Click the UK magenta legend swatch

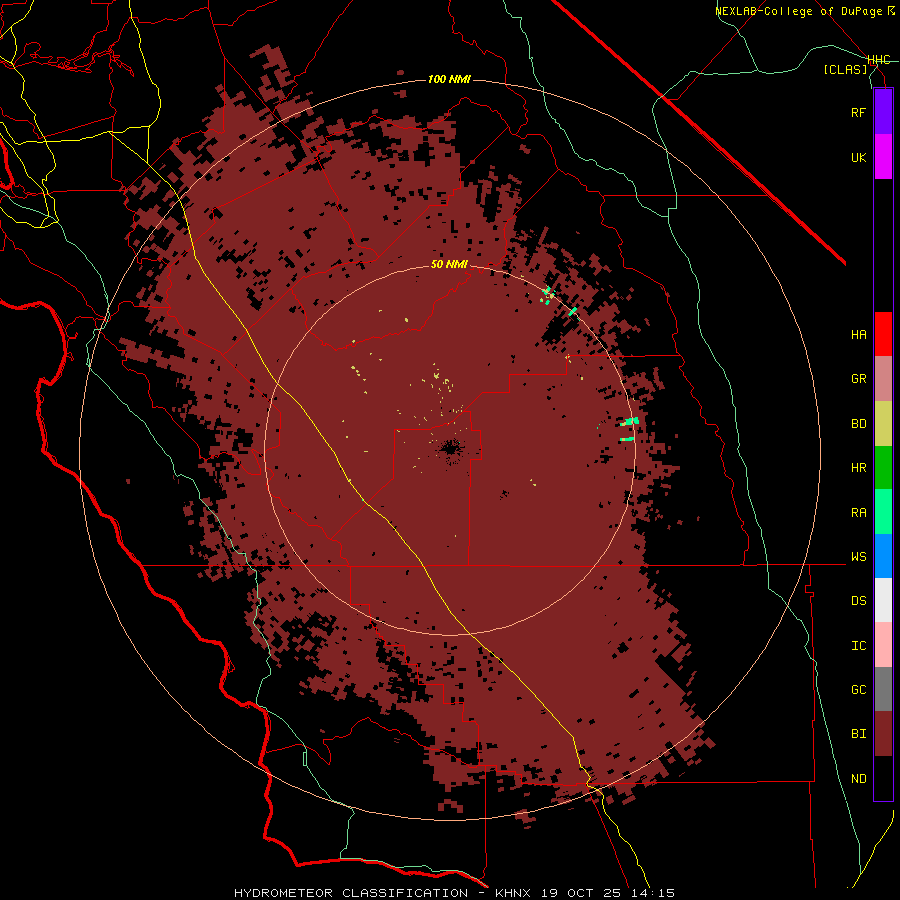[883, 157]
